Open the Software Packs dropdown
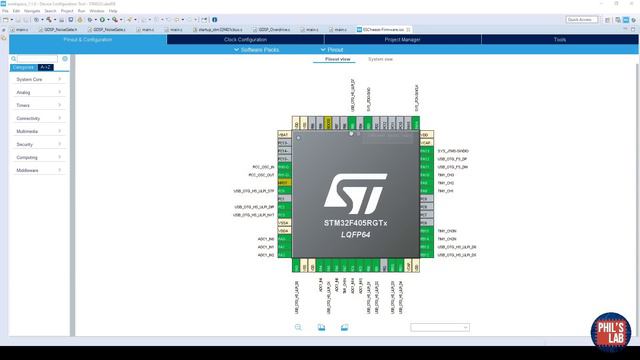The image size is (640, 360). [256, 50]
